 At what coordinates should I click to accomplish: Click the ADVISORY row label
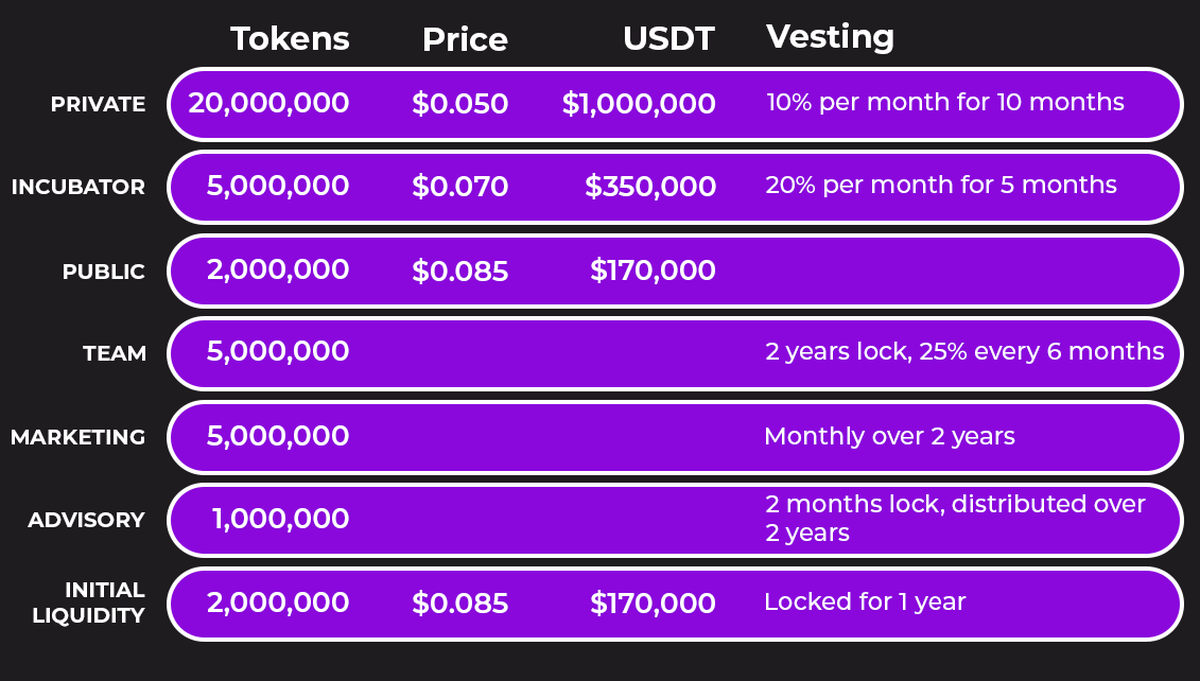click(86, 520)
